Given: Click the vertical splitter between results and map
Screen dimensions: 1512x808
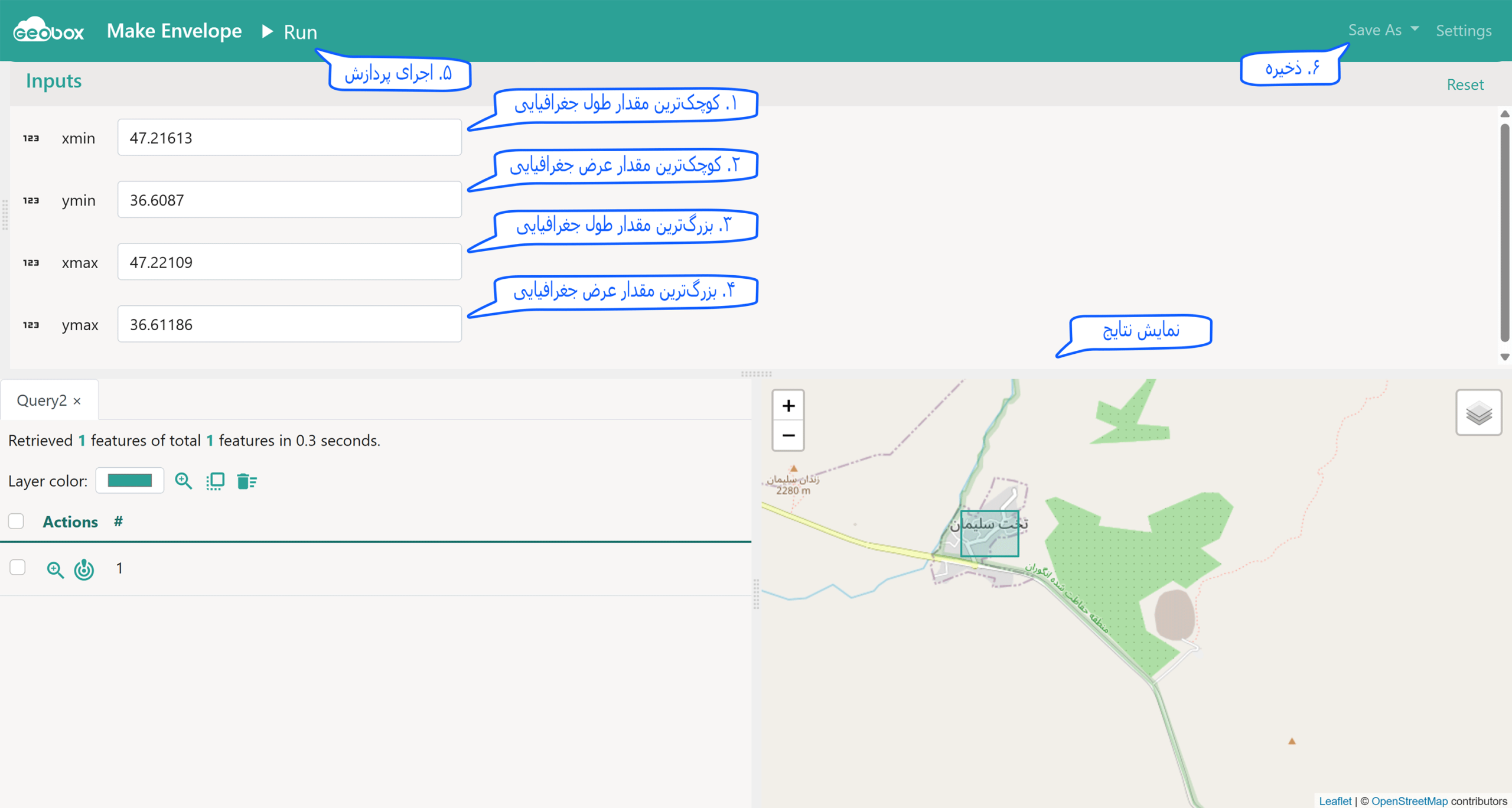Looking at the screenshot, I should coord(756,594).
